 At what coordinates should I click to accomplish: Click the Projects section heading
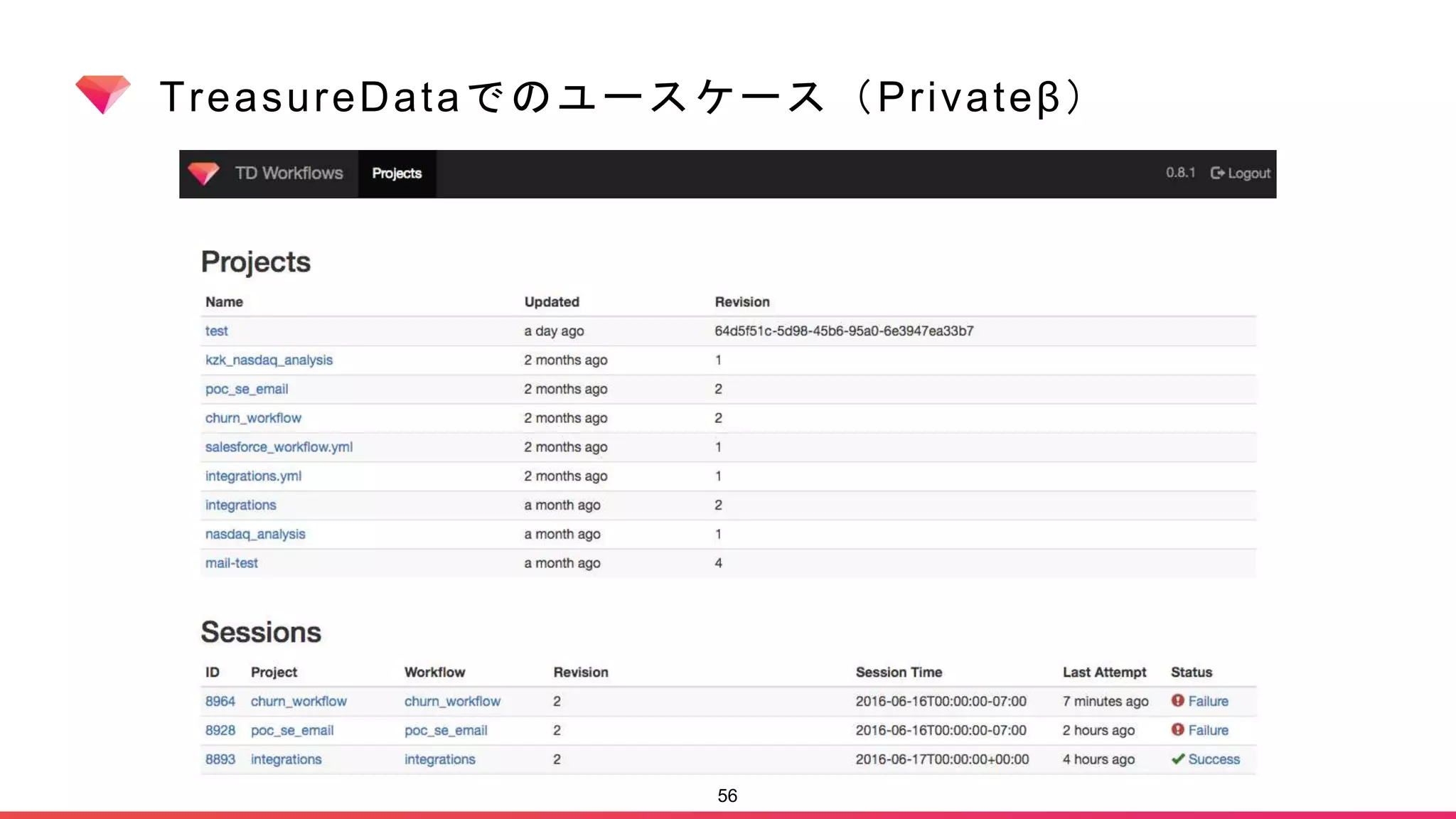[x=256, y=263]
